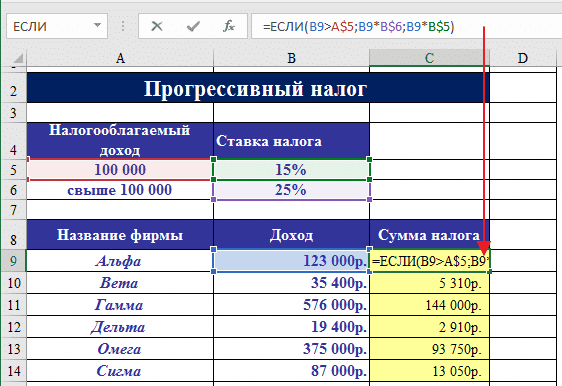Select the 'Сигма' company cell

120,371
